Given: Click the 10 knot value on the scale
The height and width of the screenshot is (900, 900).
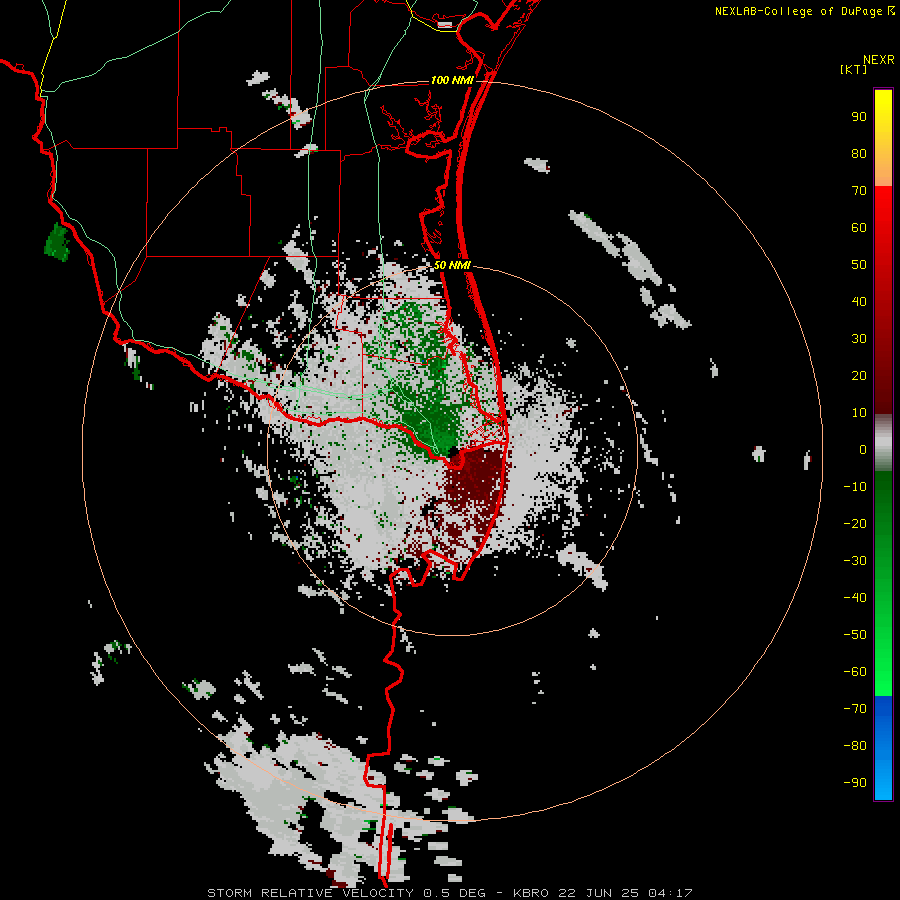Looking at the screenshot, I should pos(859,413).
